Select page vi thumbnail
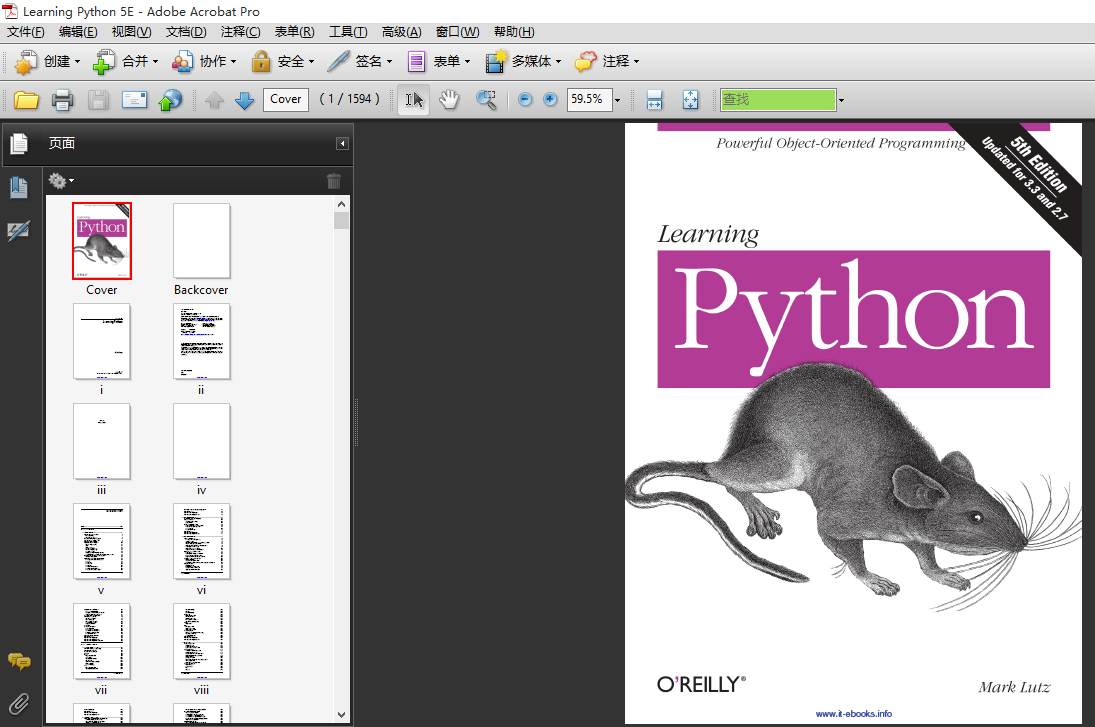 click(x=202, y=541)
